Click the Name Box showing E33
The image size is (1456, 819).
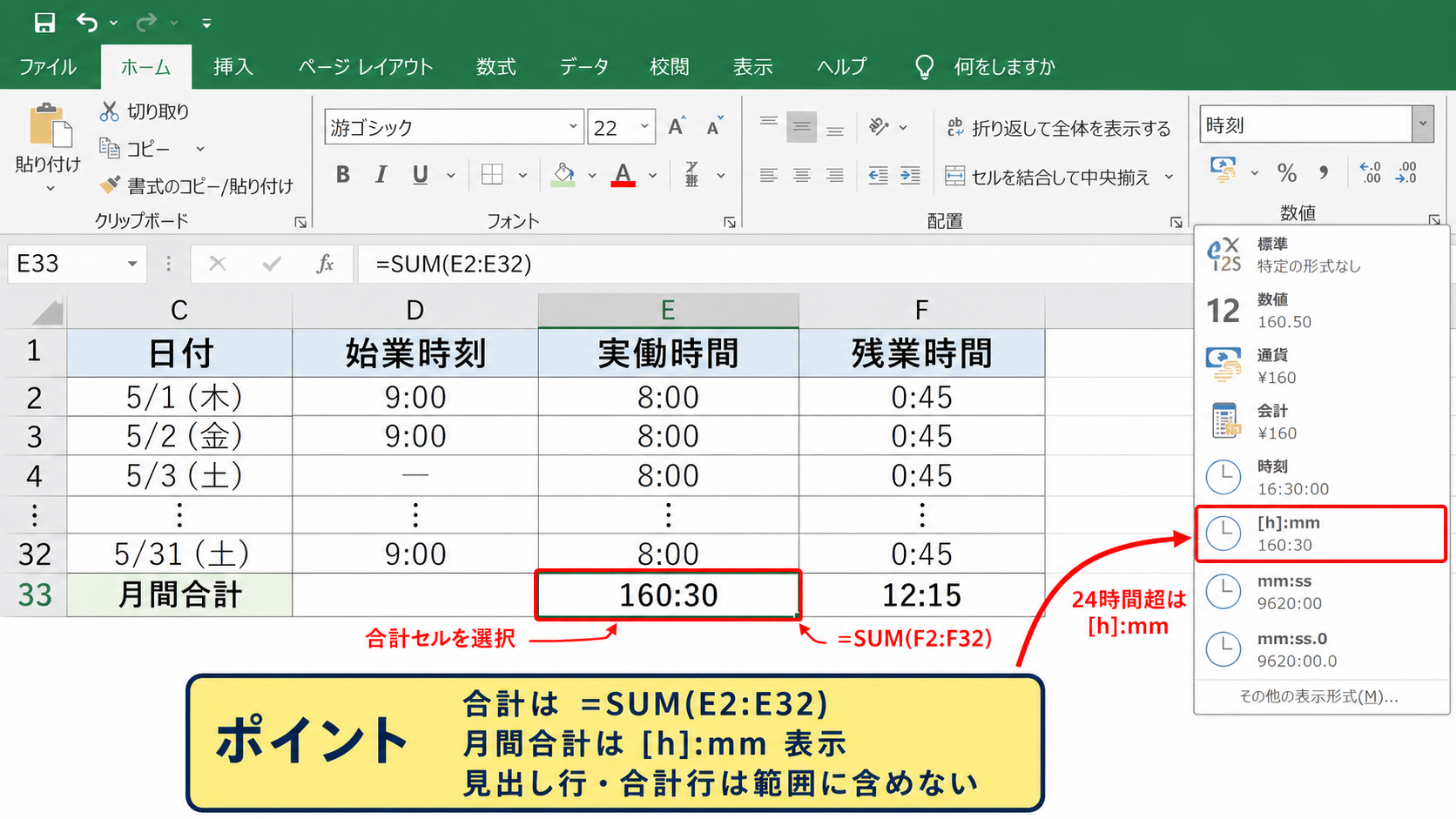tap(76, 264)
